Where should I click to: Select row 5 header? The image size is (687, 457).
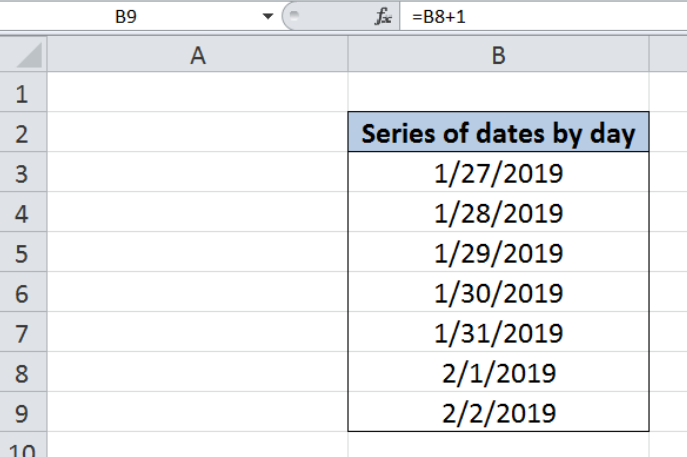click(x=23, y=252)
